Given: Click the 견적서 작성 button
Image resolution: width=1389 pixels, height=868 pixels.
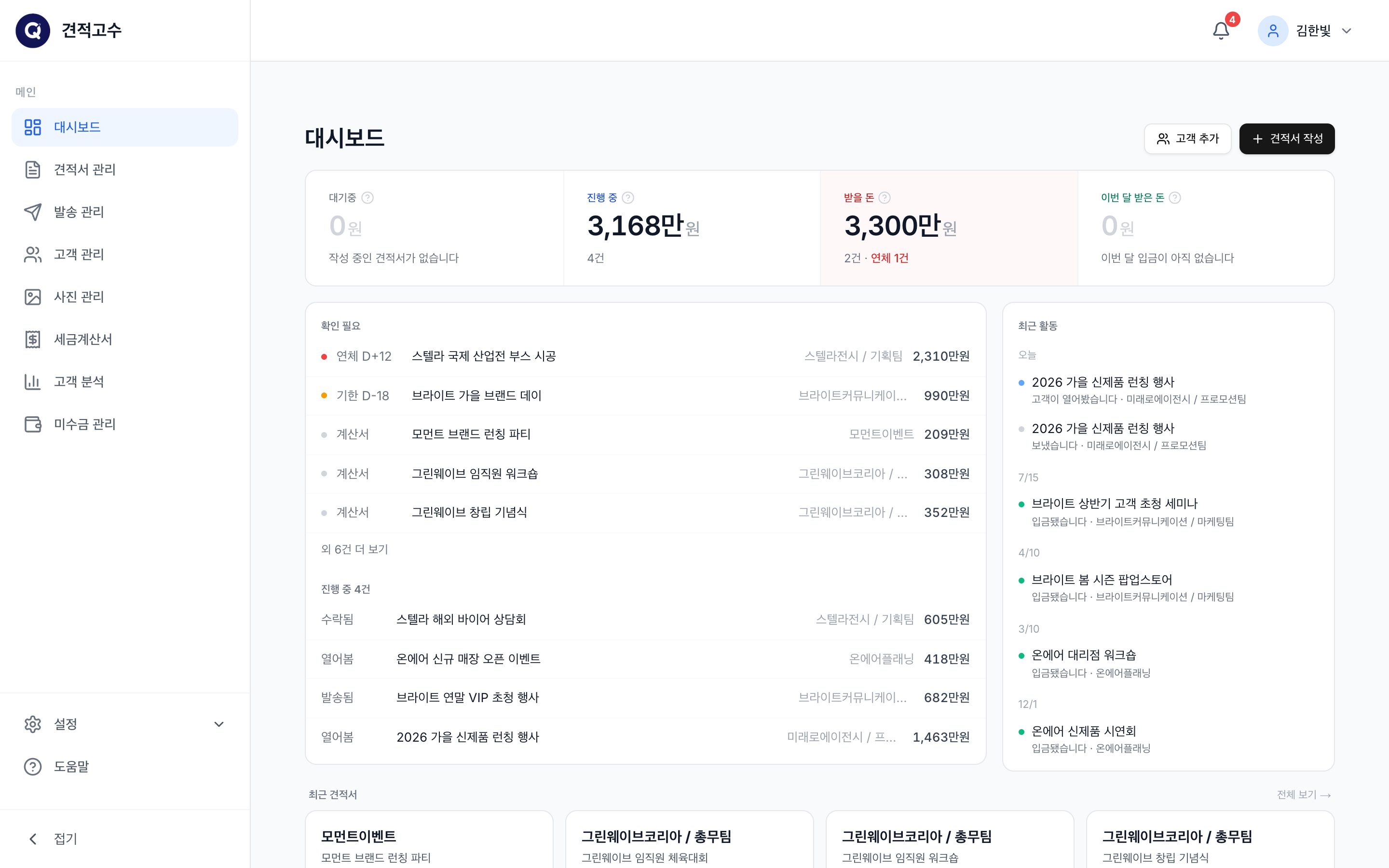Looking at the screenshot, I should (1287, 138).
